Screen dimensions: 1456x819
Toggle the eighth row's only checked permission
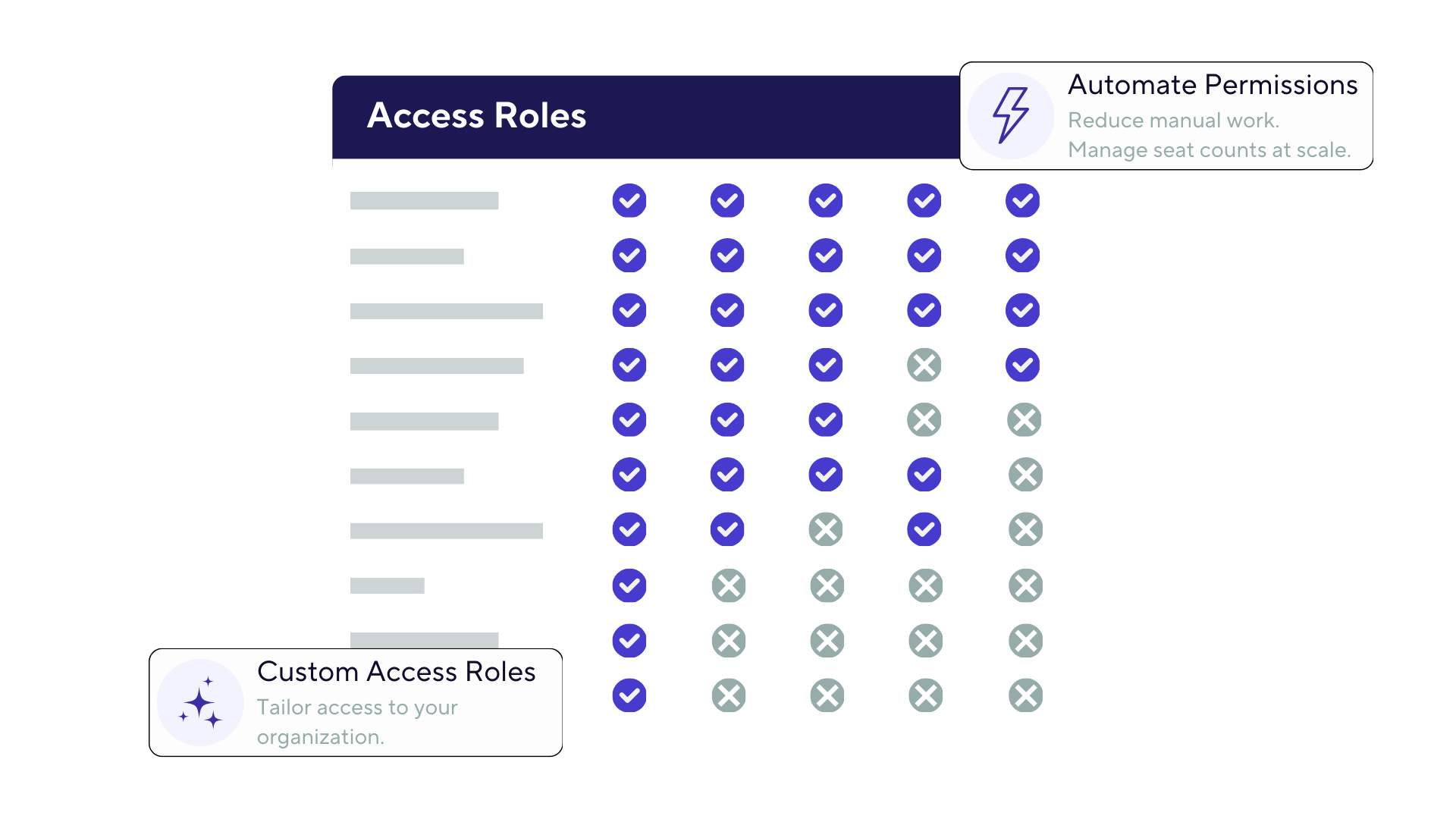629,586
